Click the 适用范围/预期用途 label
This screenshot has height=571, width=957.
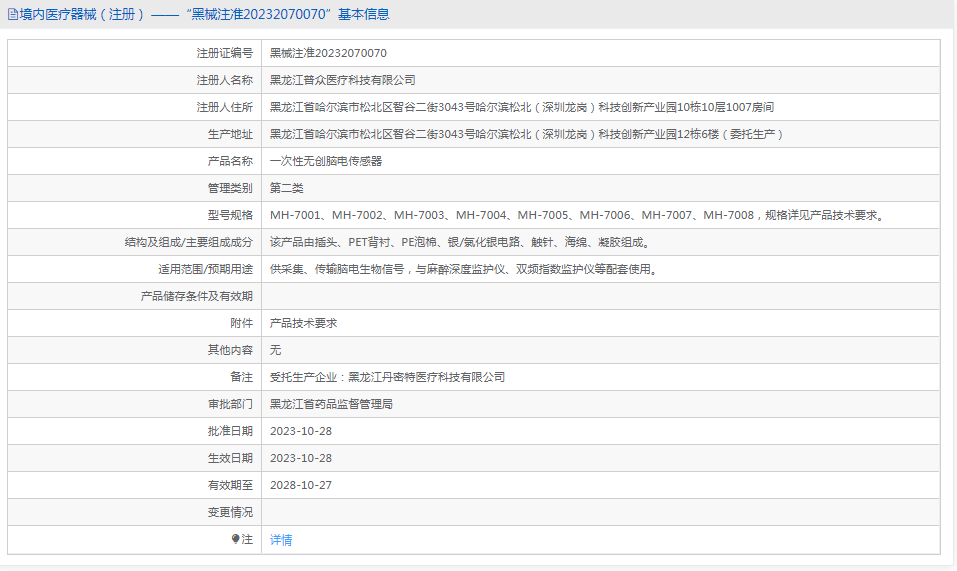pos(205,269)
